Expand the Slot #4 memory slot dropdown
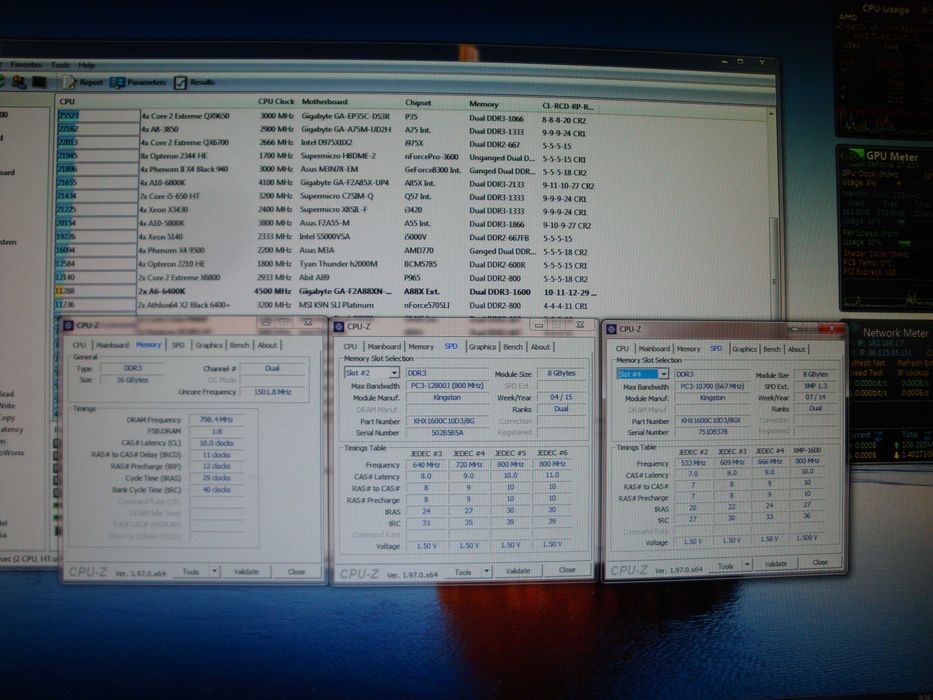 pyautogui.click(x=663, y=374)
